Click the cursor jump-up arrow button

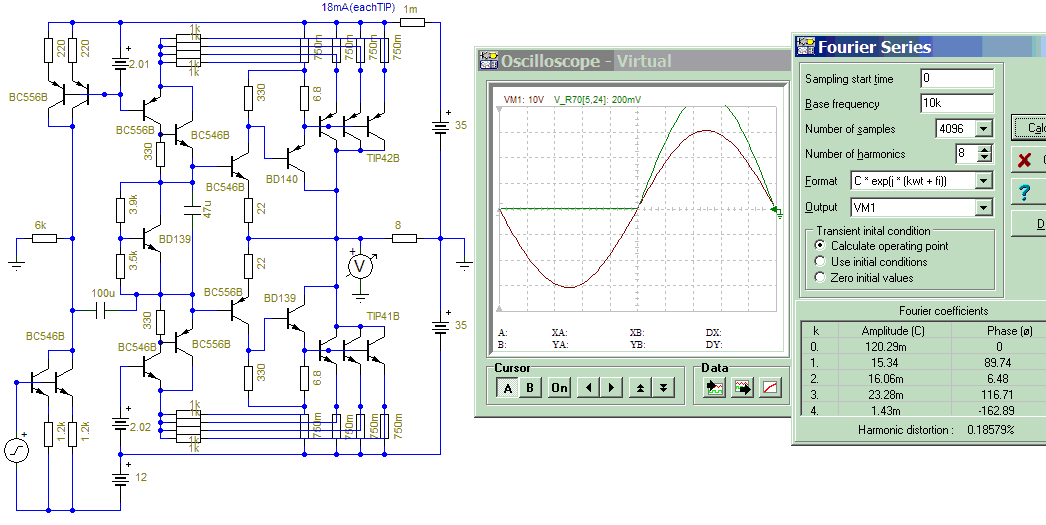point(640,388)
